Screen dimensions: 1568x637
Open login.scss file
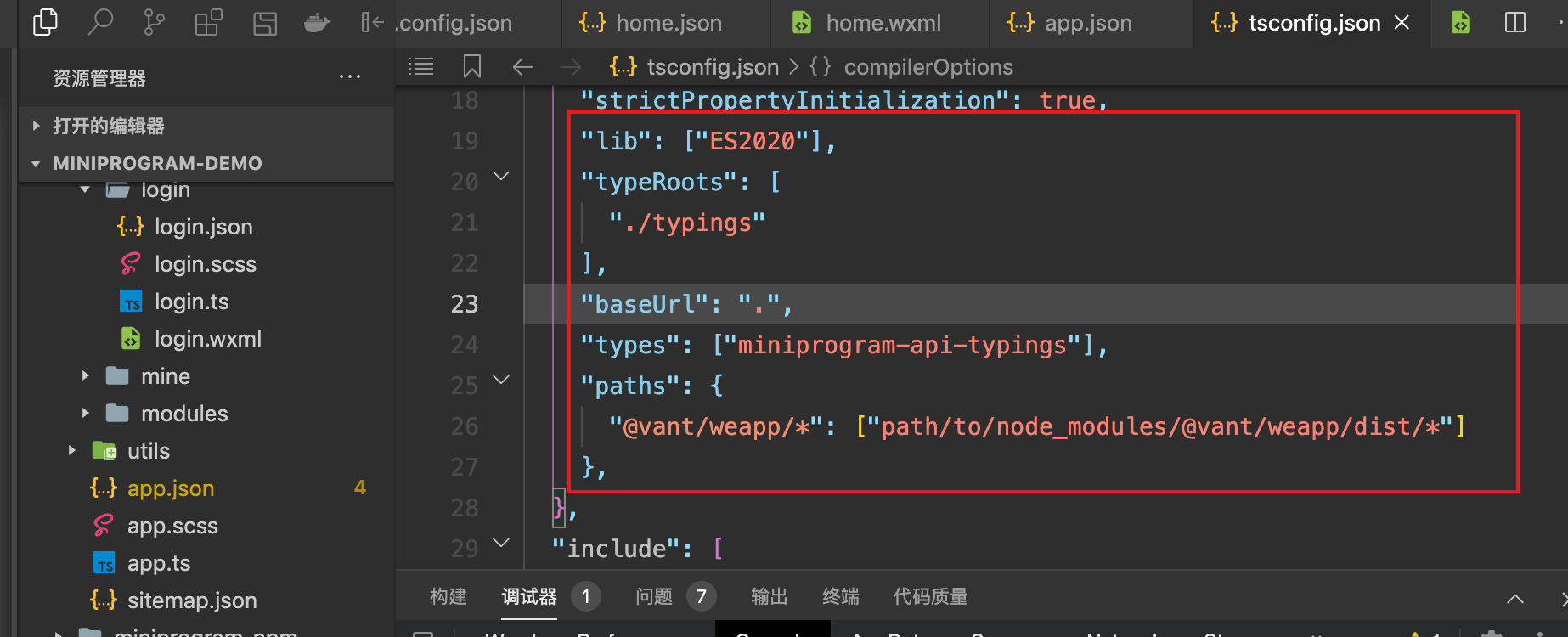point(205,264)
